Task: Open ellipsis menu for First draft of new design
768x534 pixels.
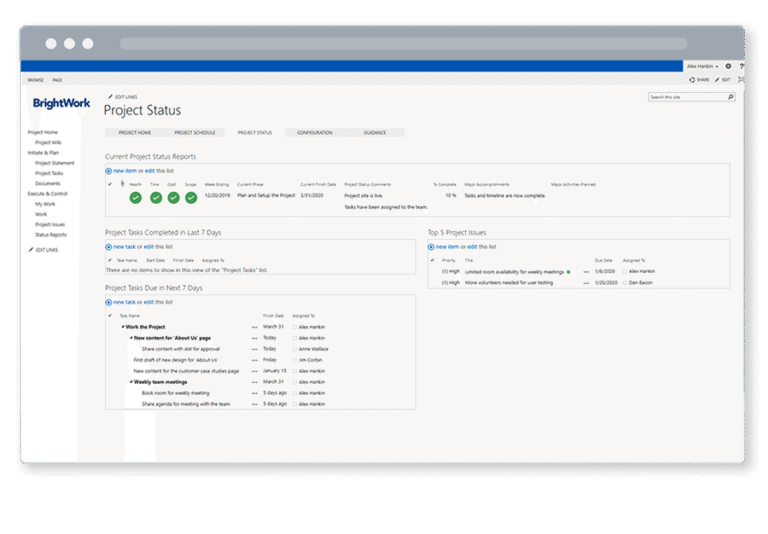Action: coord(254,360)
